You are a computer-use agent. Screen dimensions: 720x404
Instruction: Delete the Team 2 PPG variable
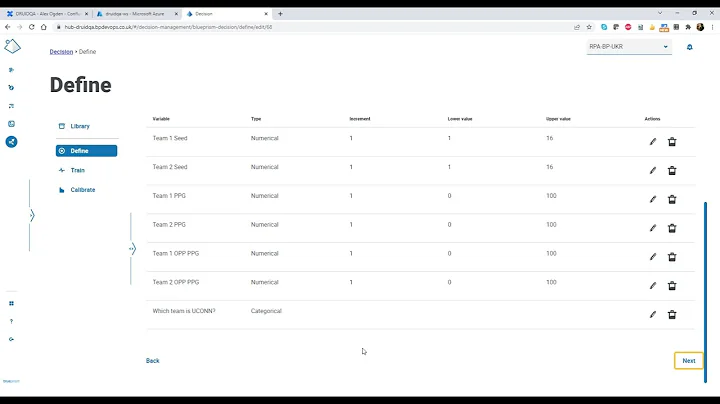(x=672, y=228)
